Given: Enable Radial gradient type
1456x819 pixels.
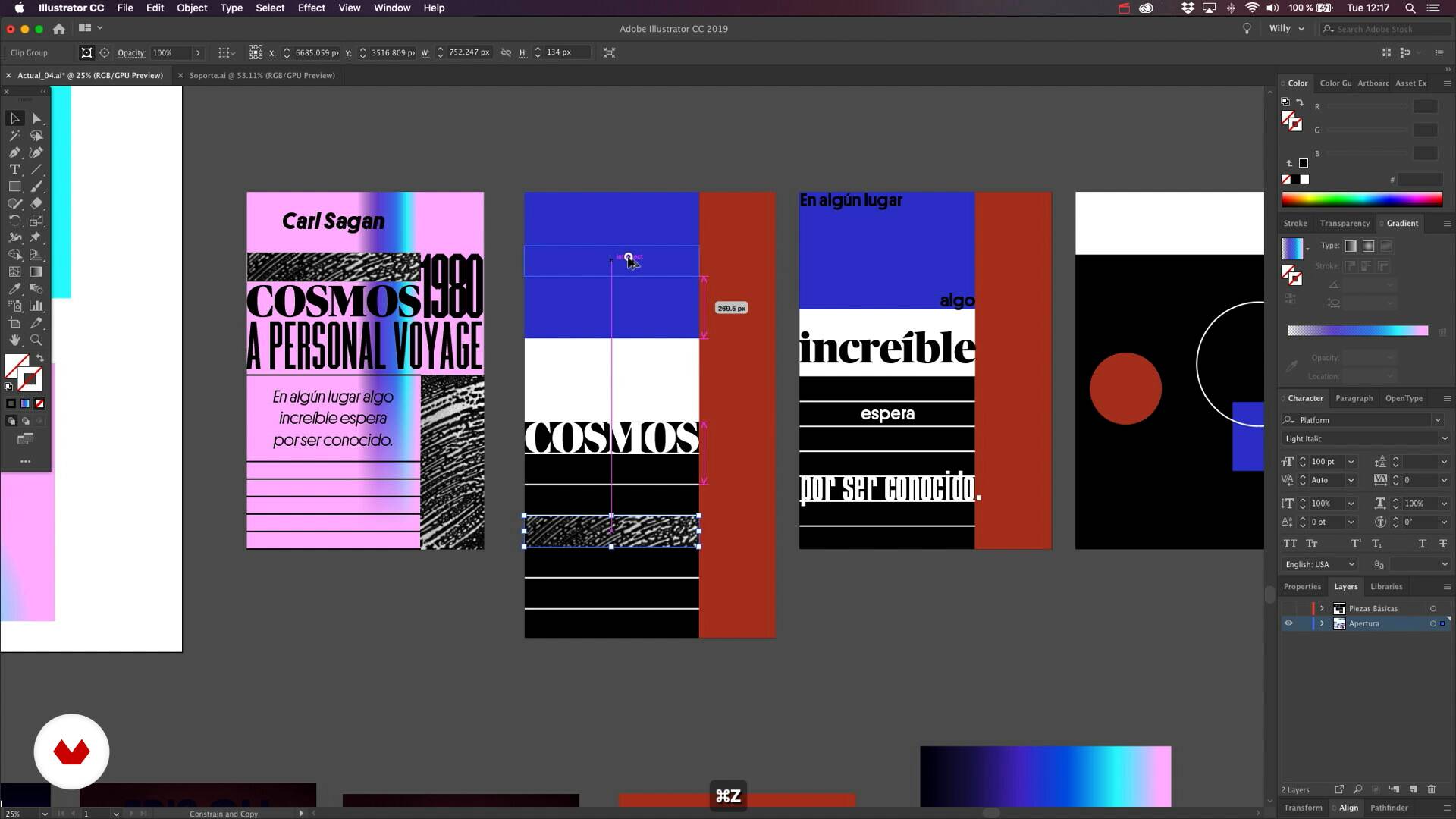Looking at the screenshot, I should point(1368,246).
